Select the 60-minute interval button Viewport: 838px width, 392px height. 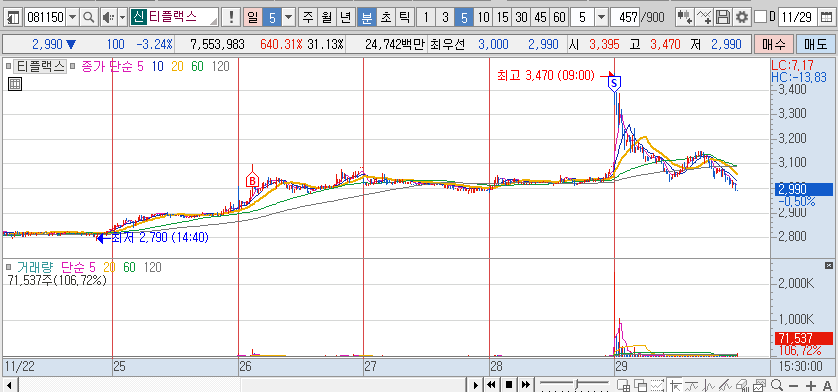click(x=559, y=18)
